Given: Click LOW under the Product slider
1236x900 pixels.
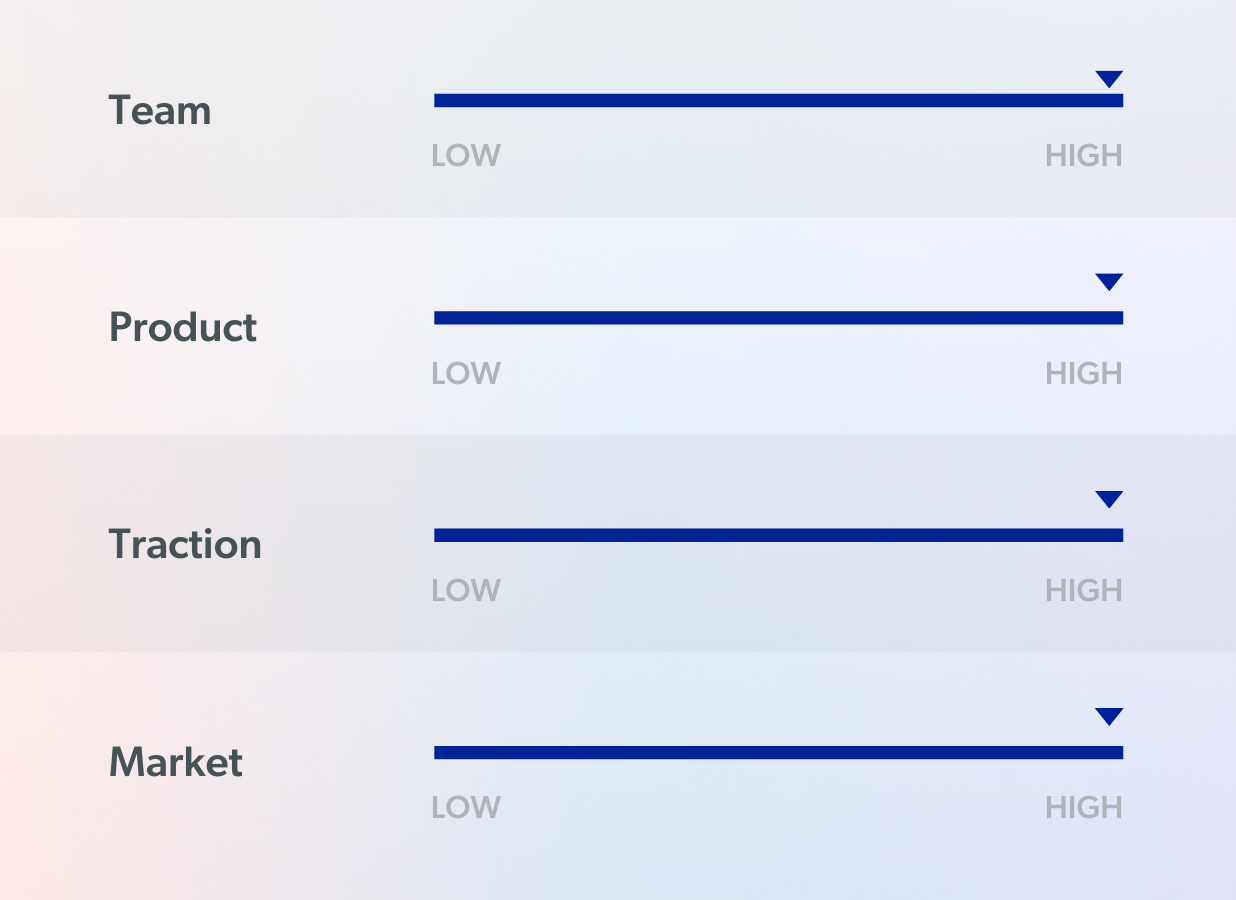Looking at the screenshot, I should click(466, 374).
